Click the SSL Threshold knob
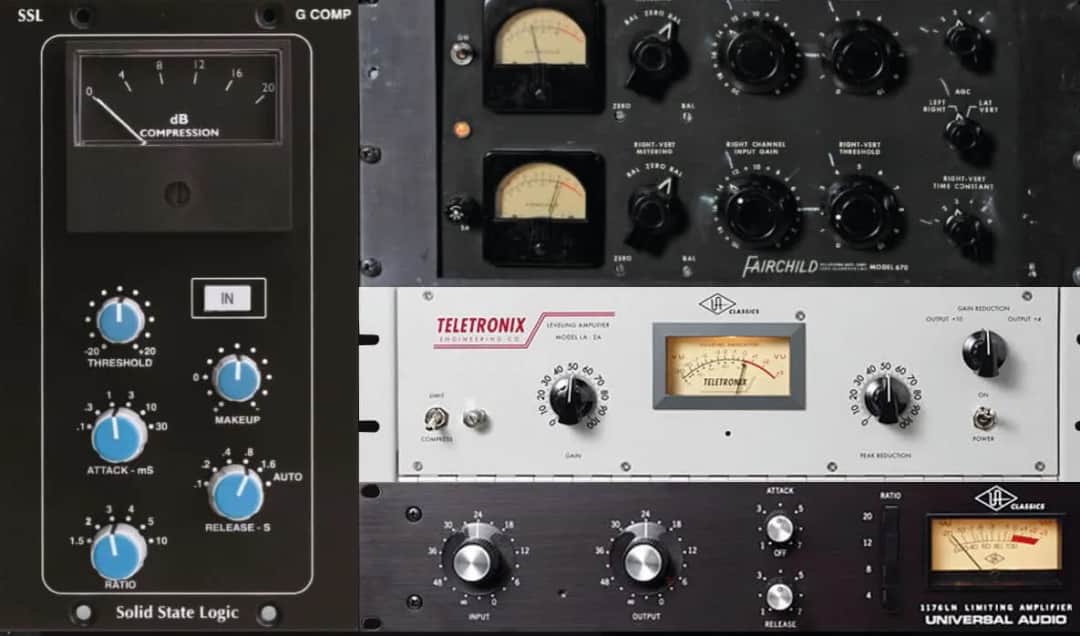The width and height of the screenshot is (1080, 636). [120, 320]
